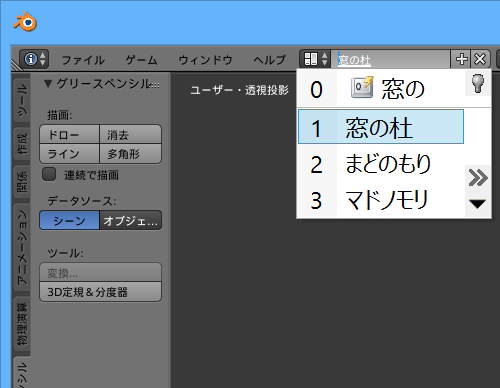Switch to the 作成 side tab

click(22, 144)
